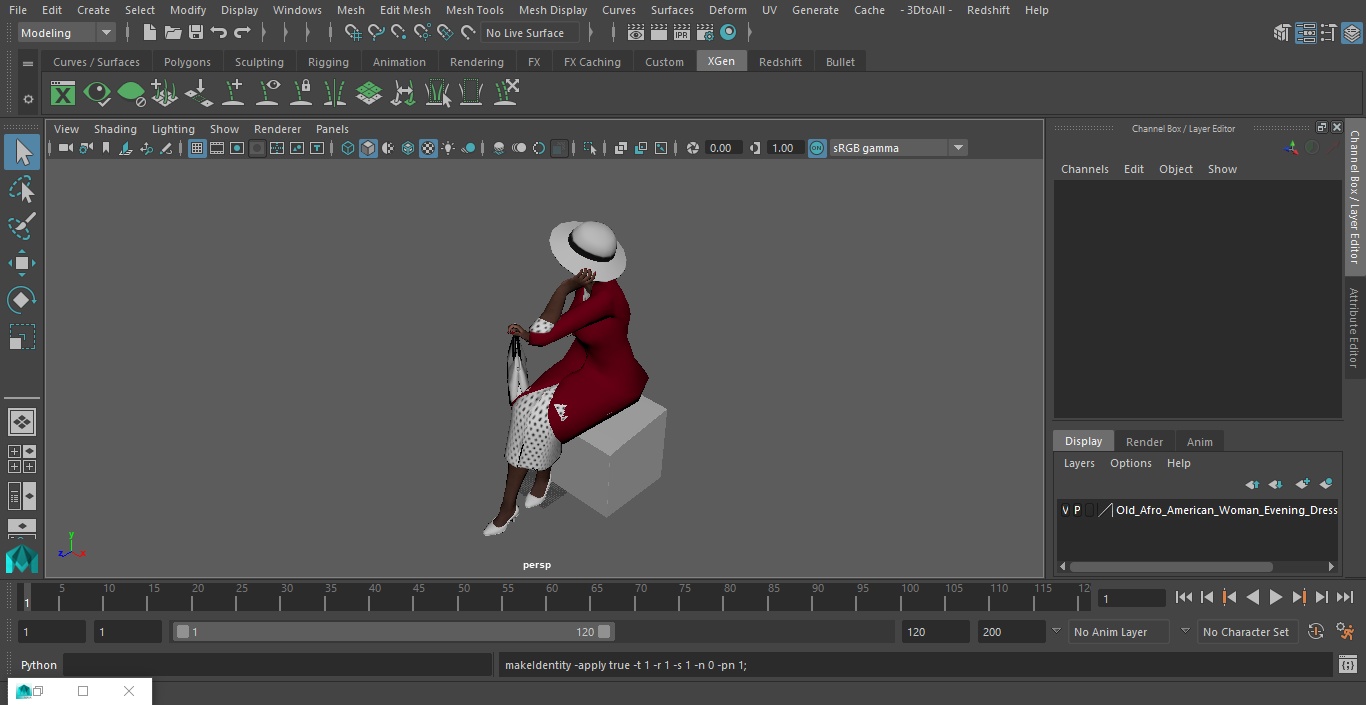Viewport: 1366px width, 705px height.
Task: Open the shelf options gear menu
Action: [28, 99]
